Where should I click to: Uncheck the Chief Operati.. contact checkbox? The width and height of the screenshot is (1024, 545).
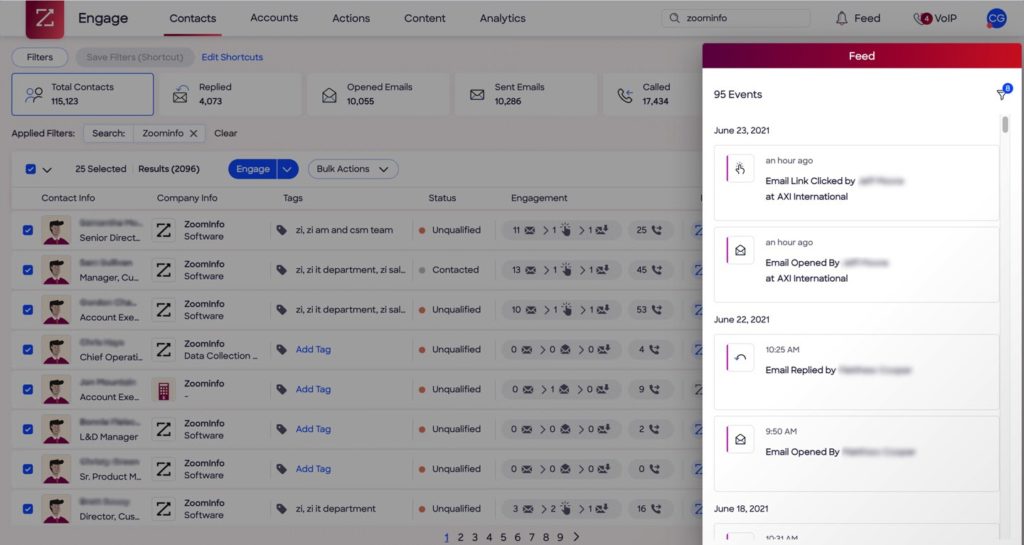27,349
